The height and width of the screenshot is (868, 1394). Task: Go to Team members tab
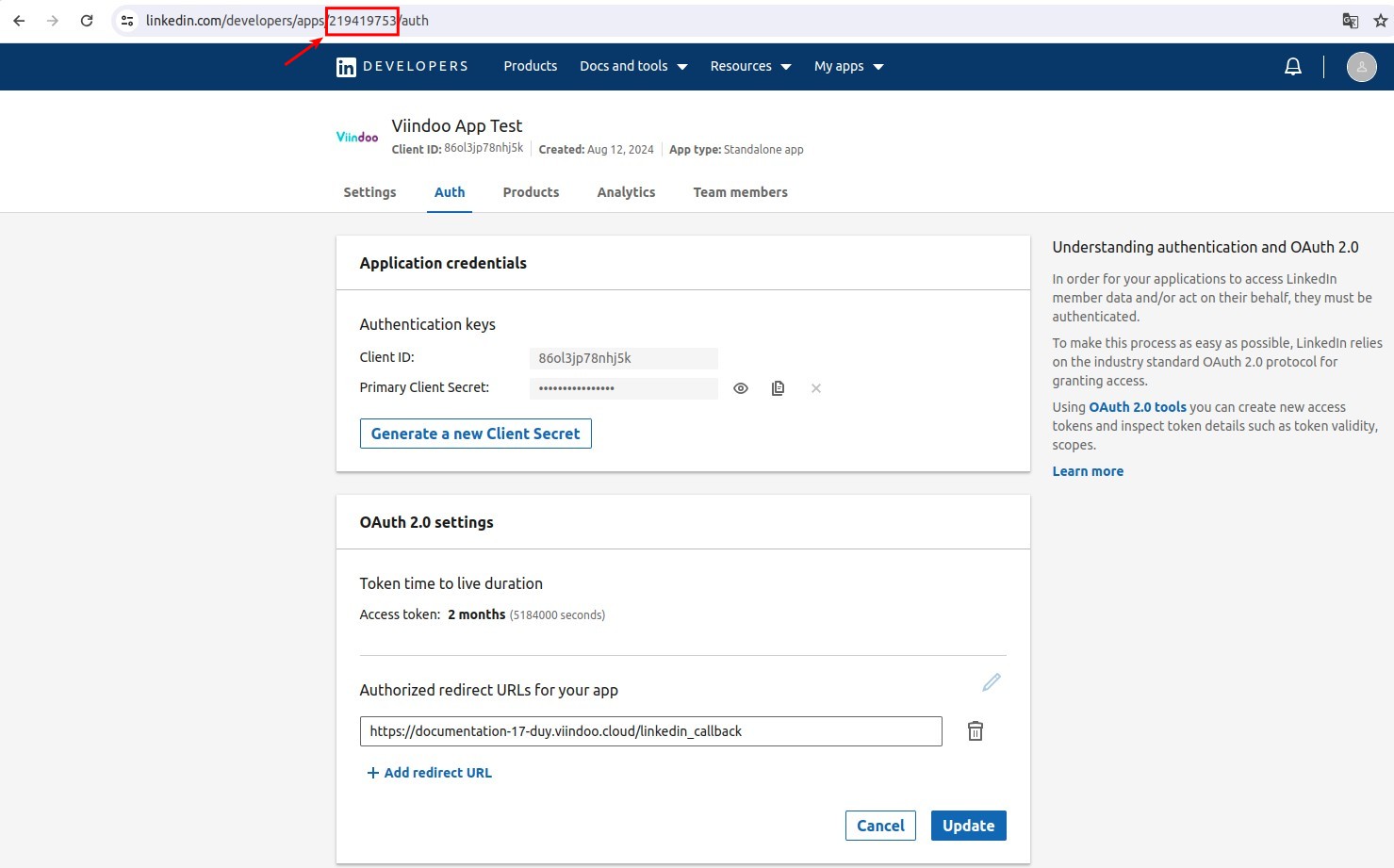(740, 192)
